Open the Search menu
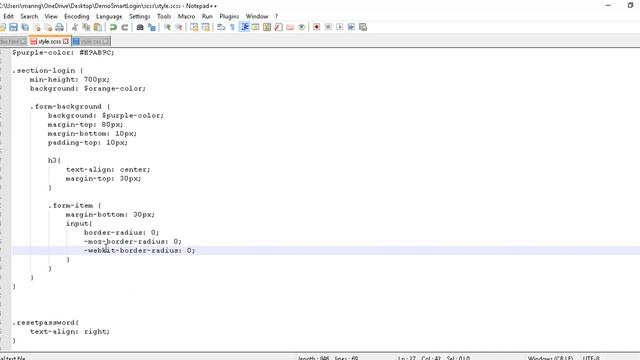 29,16
